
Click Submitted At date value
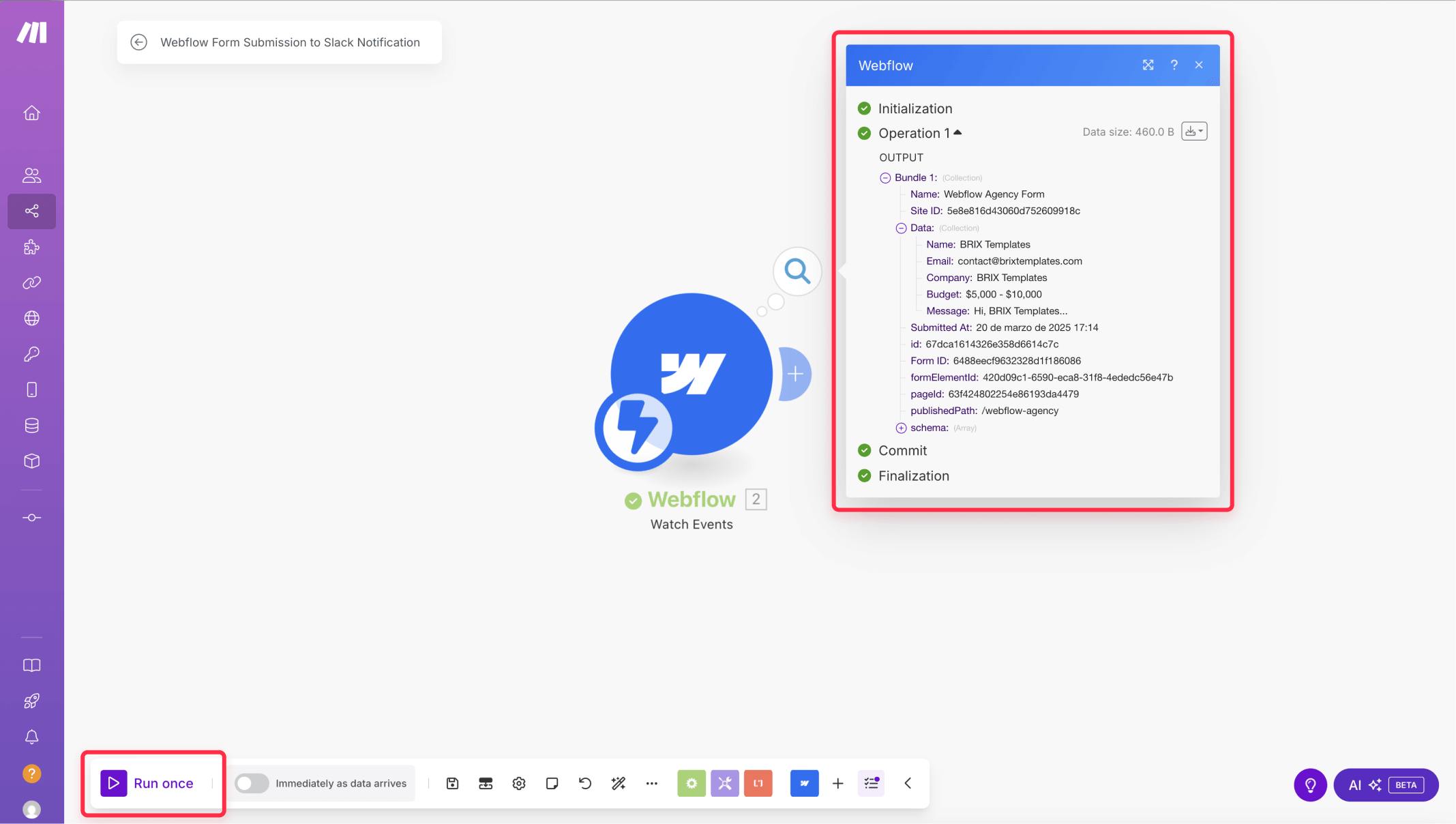[1037, 327]
